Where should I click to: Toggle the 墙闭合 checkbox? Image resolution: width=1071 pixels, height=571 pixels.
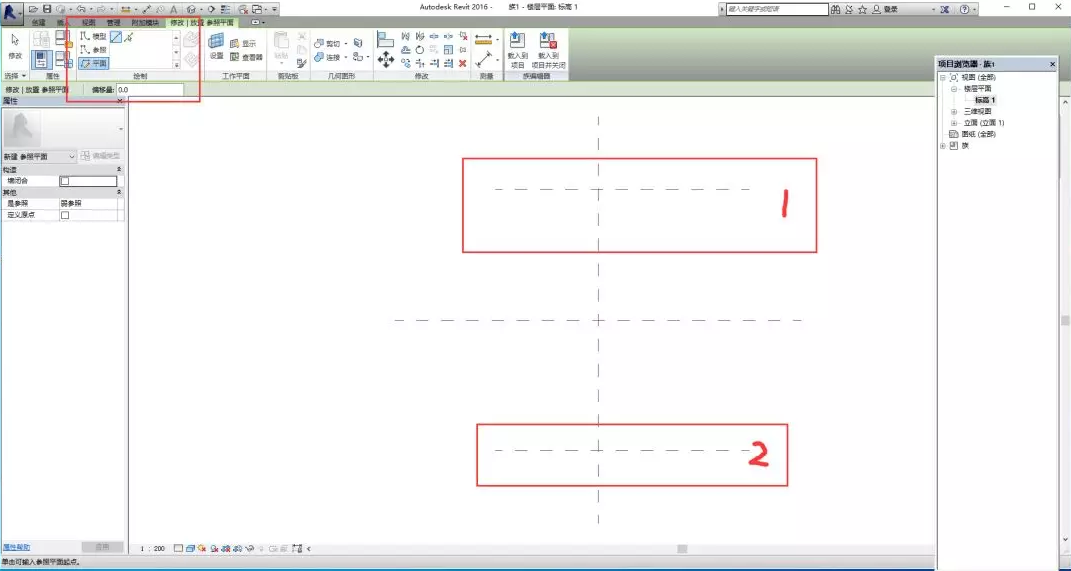[65, 181]
